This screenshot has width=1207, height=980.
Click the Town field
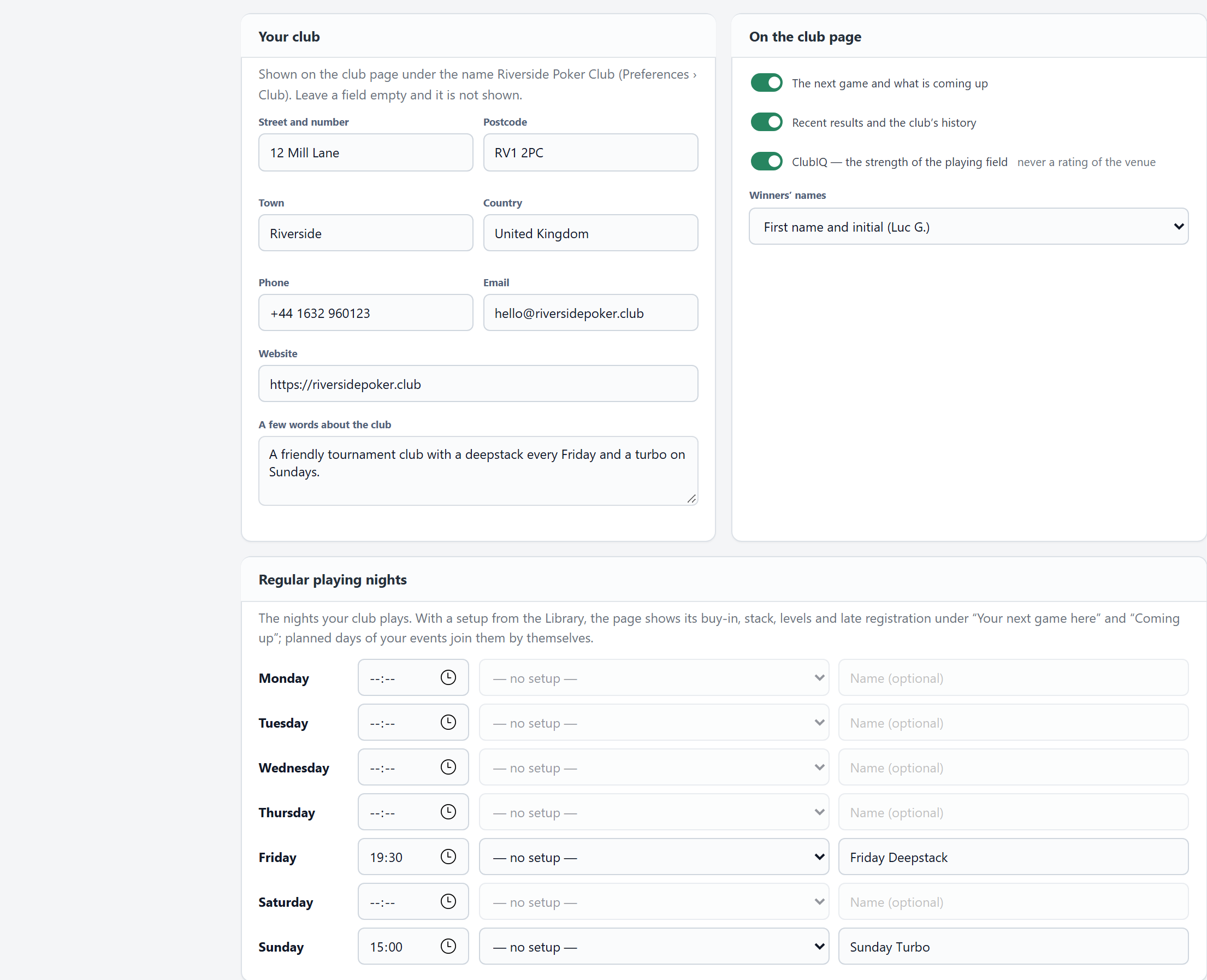point(366,233)
